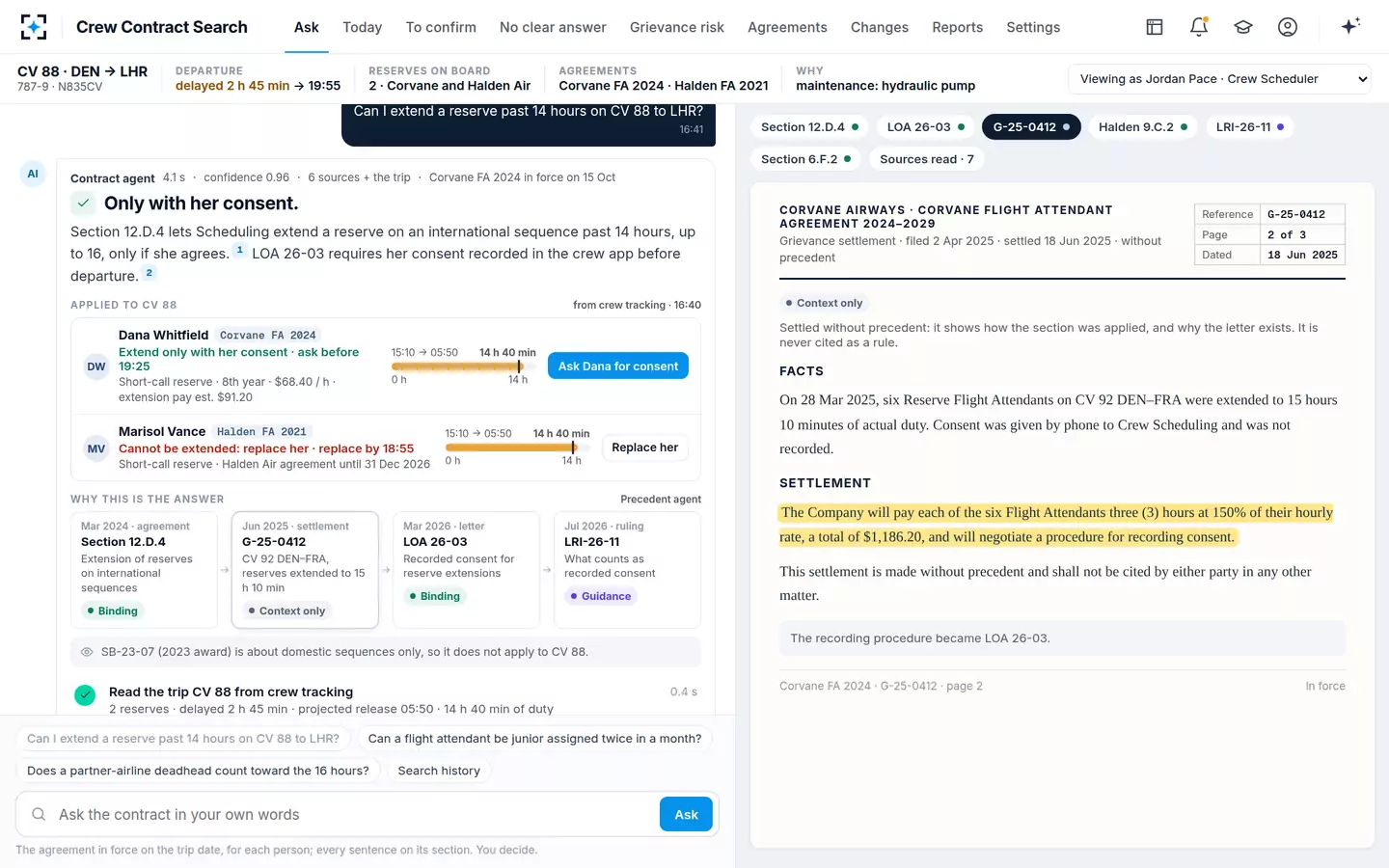Open the layout panel icon in header

[1154, 27]
